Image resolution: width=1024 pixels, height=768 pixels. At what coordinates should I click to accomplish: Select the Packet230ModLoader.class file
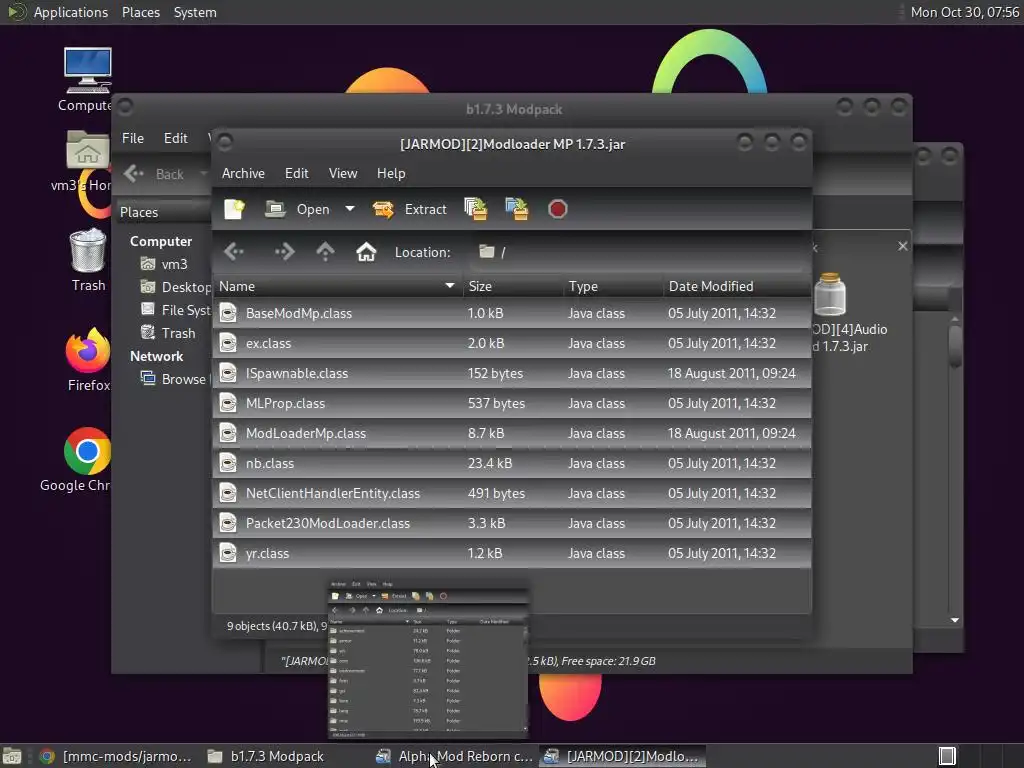512,524
